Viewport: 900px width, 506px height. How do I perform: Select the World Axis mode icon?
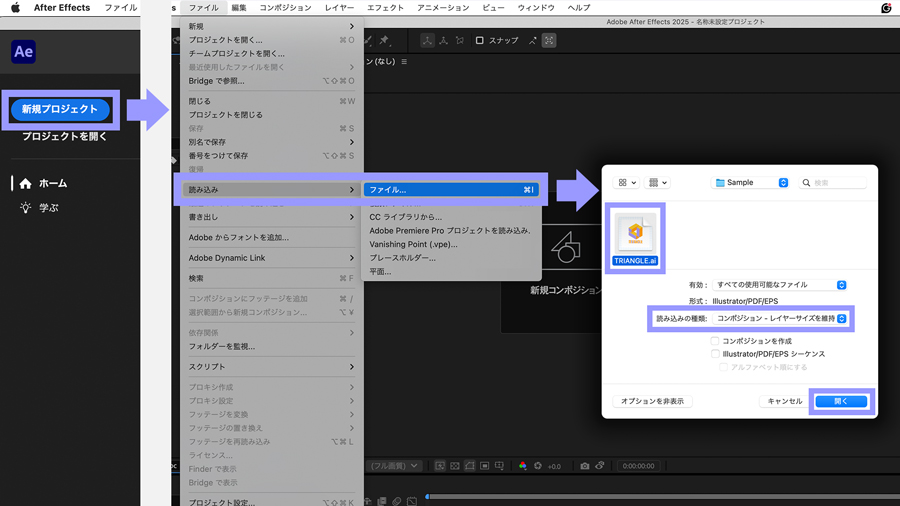tap(444, 40)
